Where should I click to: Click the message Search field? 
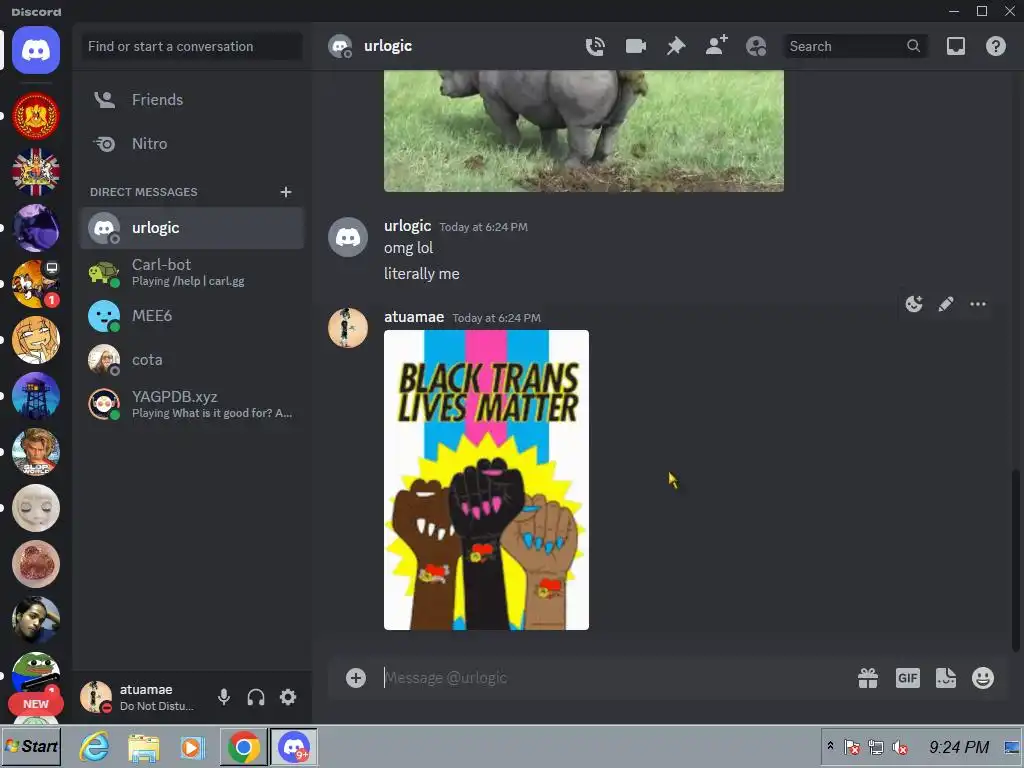[x=854, y=46]
